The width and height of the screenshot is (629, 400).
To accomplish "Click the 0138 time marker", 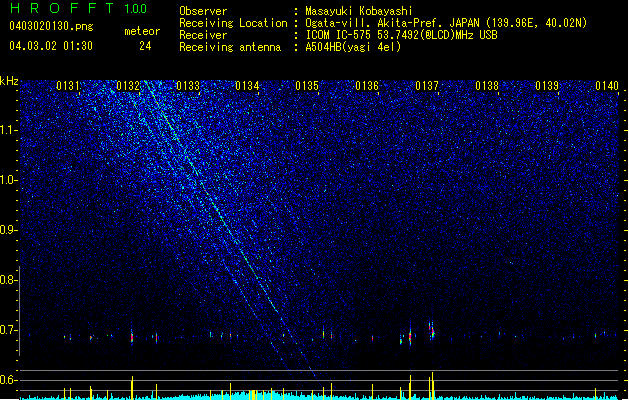I will (487, 86).
